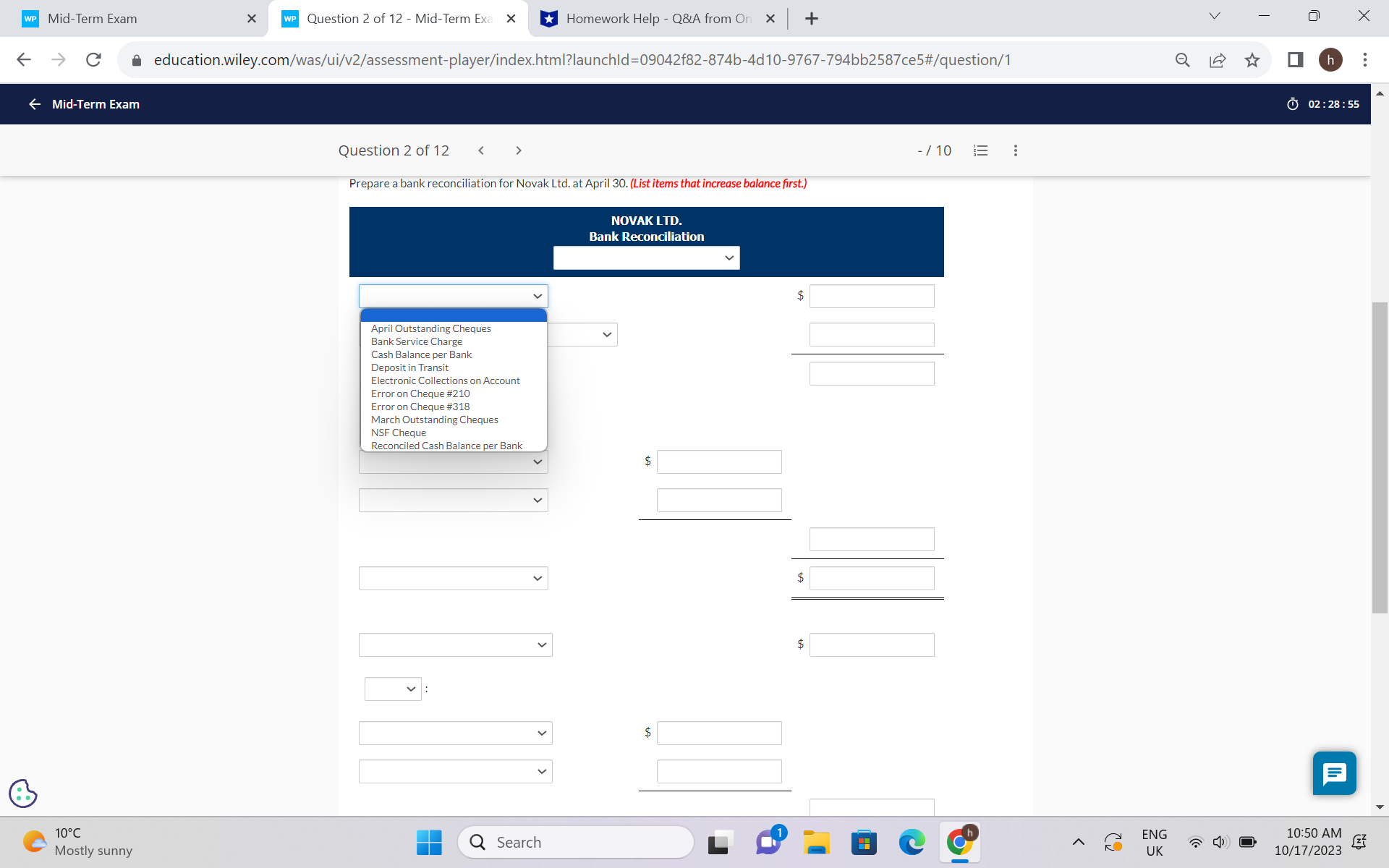Click the back arrow beside Mid-Term Exam heading
The width and height of the screenshot is (1389, 868).
(x=34, y=104)
